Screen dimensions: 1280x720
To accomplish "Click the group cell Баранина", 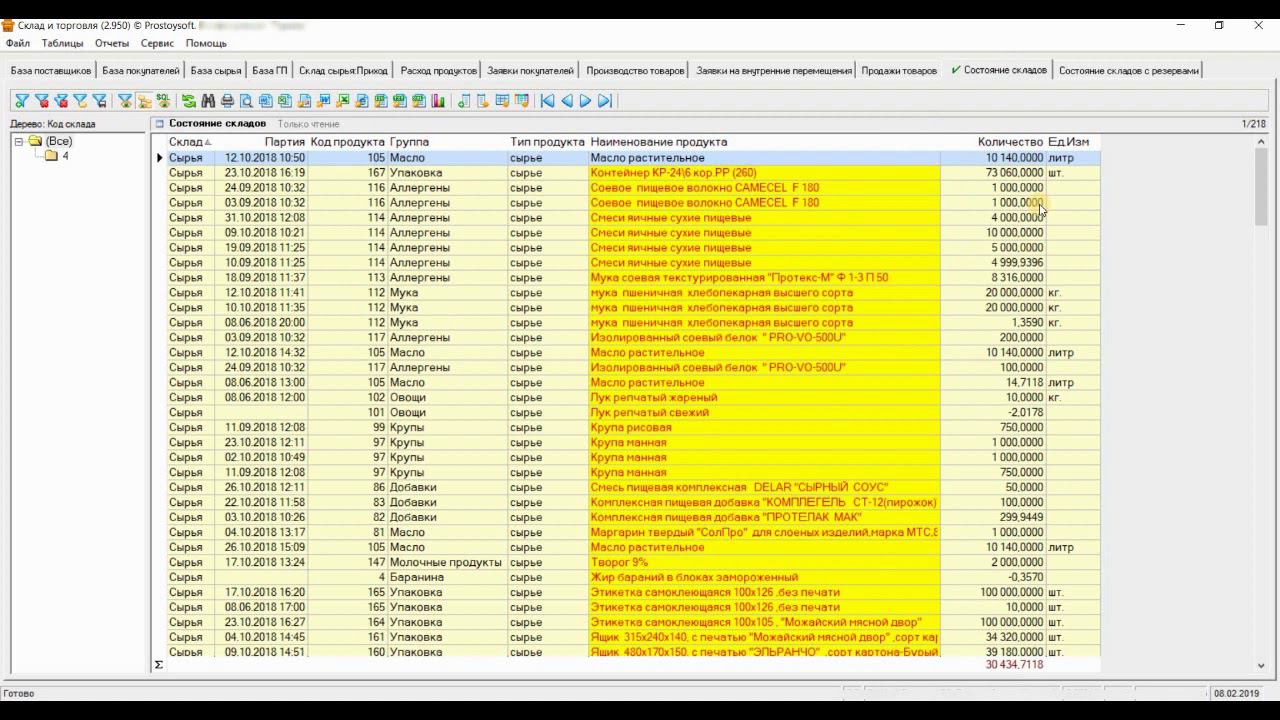I will (447, 577).
